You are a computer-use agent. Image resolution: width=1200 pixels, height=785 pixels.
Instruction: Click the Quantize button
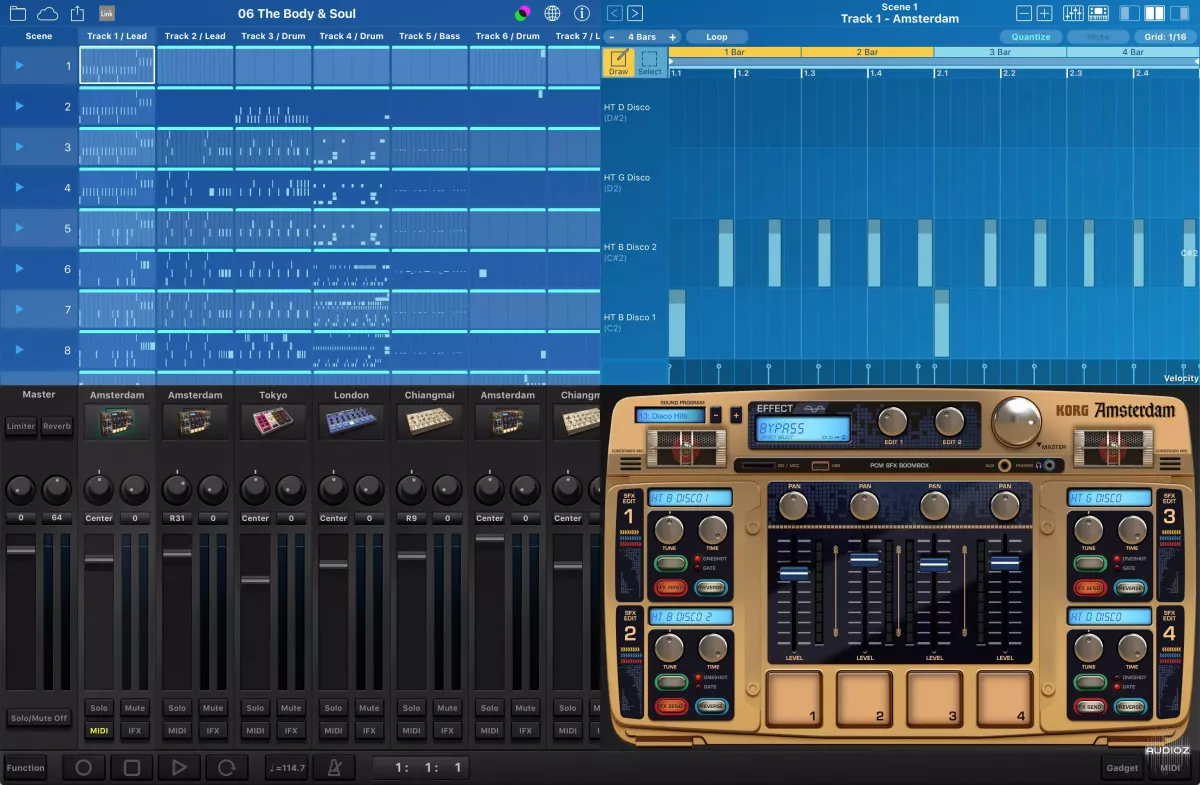(1031, 37)
